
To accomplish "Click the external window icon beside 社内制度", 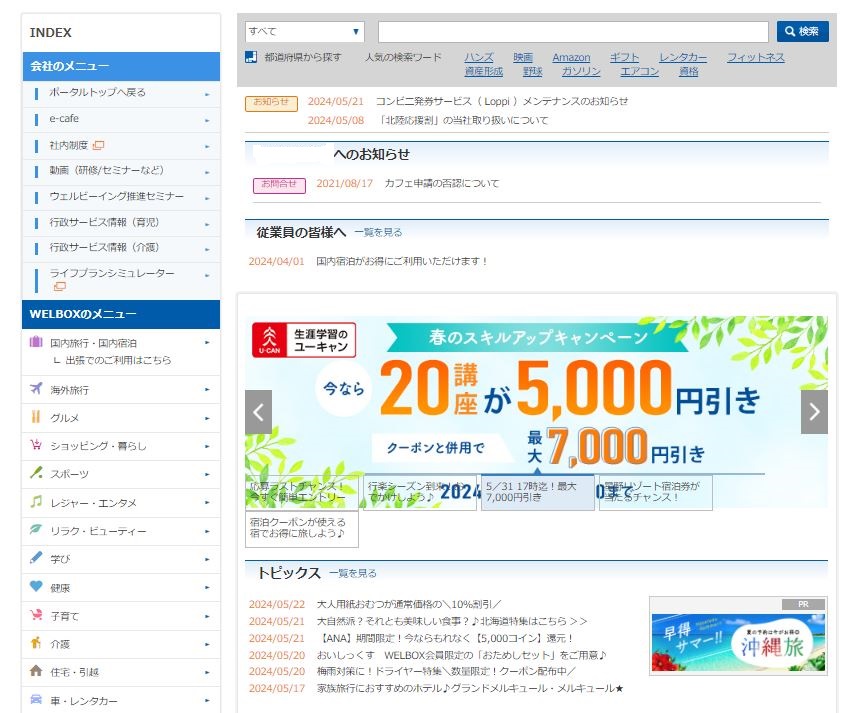I will tap(98, 145).
